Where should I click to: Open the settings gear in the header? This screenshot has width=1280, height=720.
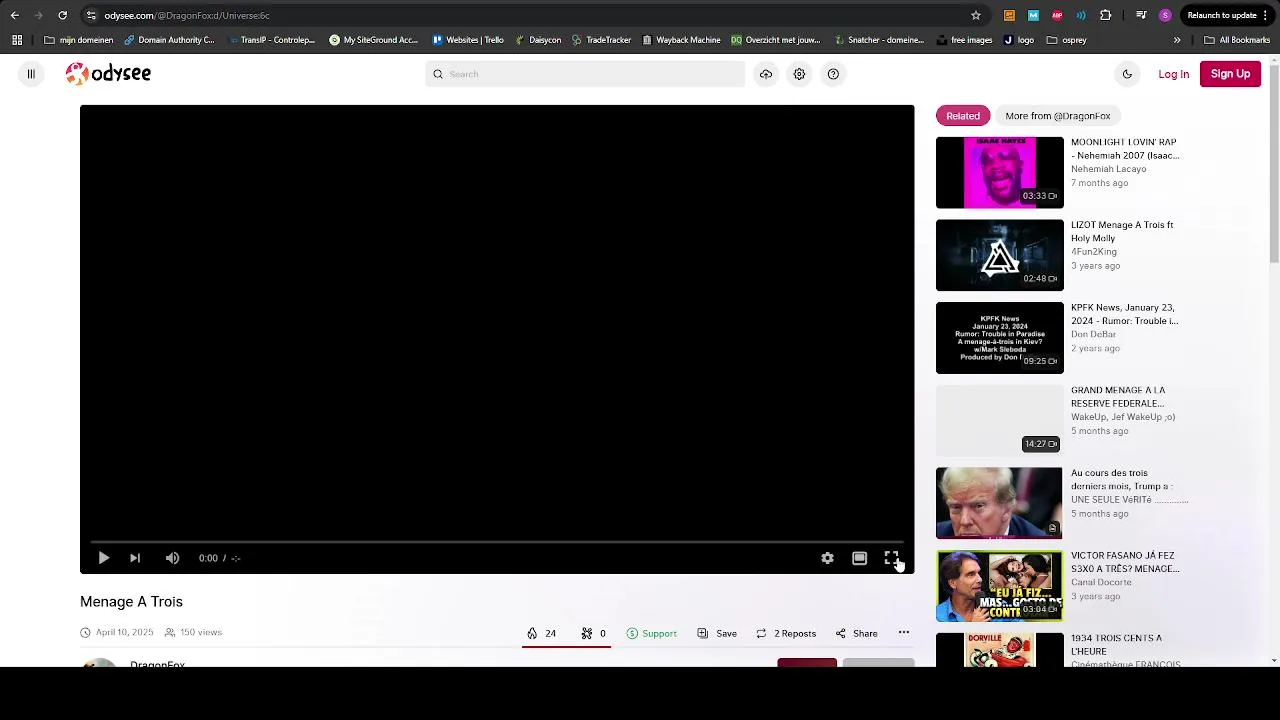[799, 74]
